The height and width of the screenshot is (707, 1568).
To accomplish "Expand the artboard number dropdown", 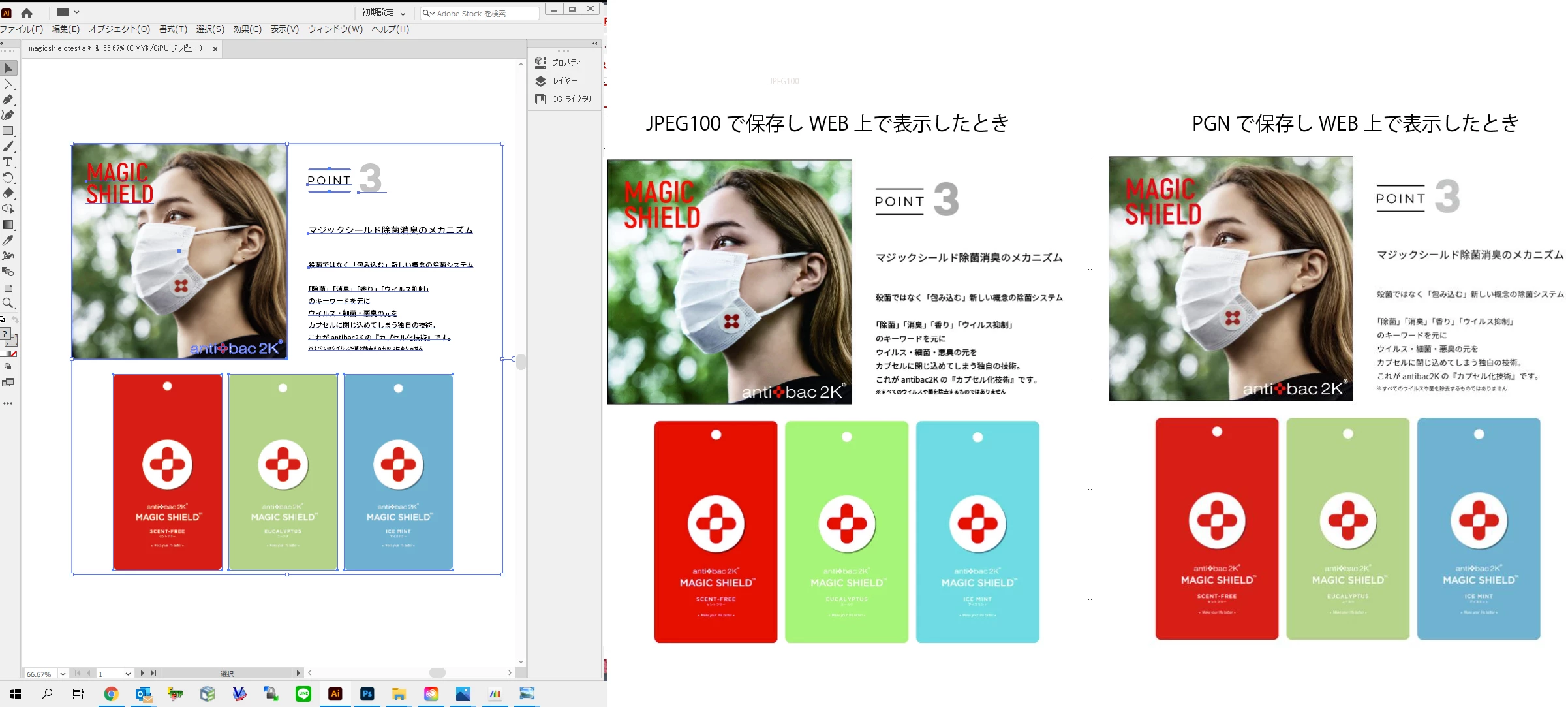I will pyautogui.click(x=128, y=674).
